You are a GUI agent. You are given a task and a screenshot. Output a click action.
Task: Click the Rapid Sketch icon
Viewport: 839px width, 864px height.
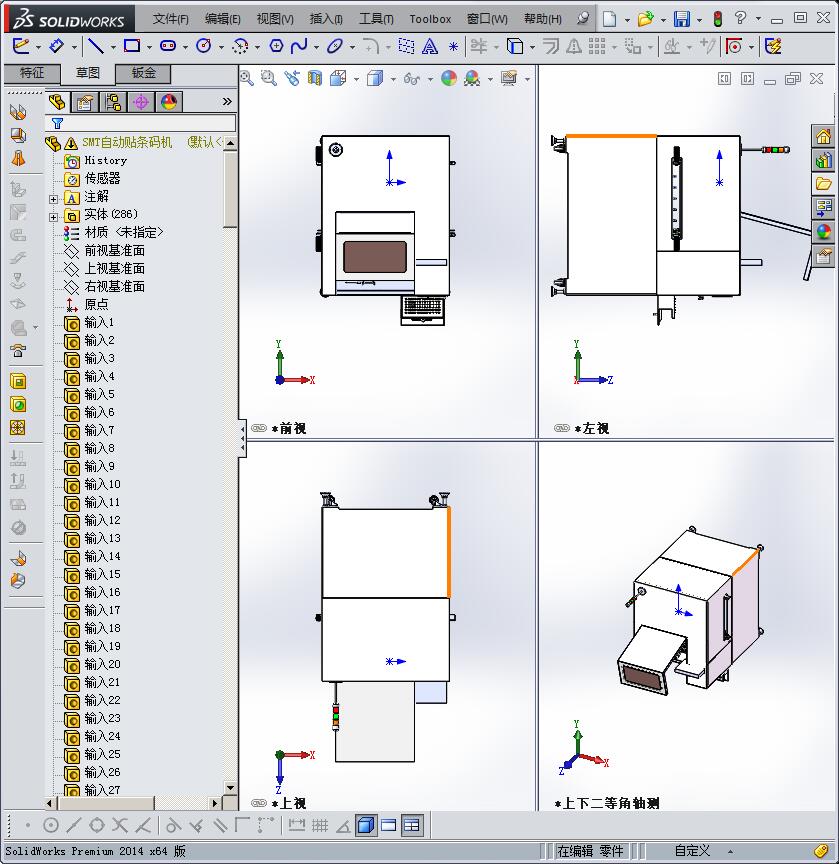click(773, 46)
